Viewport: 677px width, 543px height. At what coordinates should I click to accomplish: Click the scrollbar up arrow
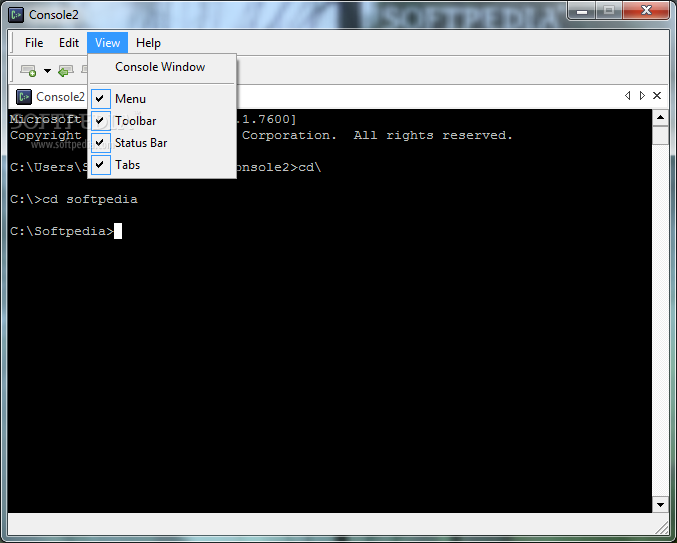pos(660,117)
